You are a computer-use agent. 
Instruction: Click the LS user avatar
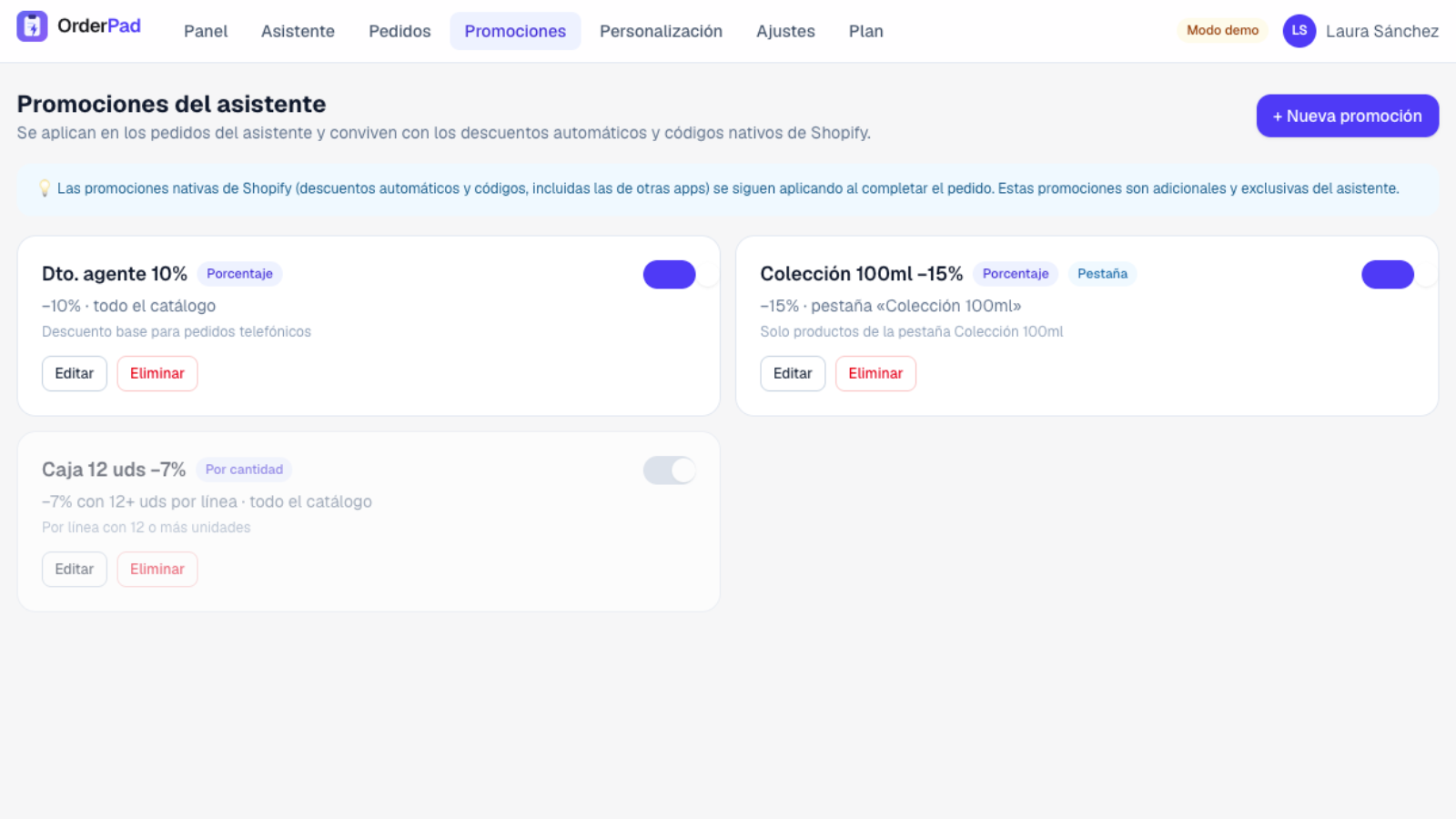[1299, 31]
